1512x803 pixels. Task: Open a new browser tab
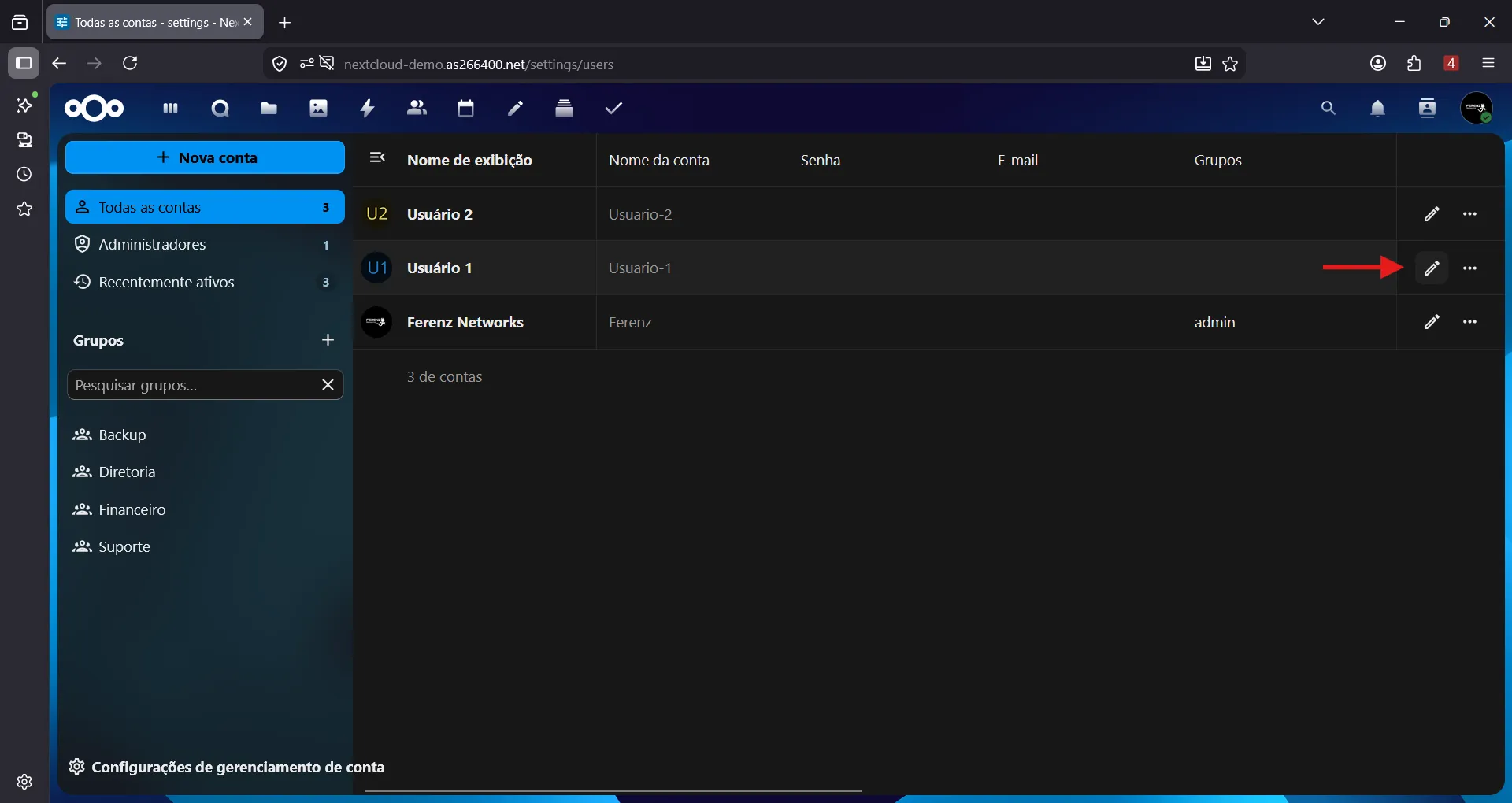pyautogui.click(x=285, y=23)
